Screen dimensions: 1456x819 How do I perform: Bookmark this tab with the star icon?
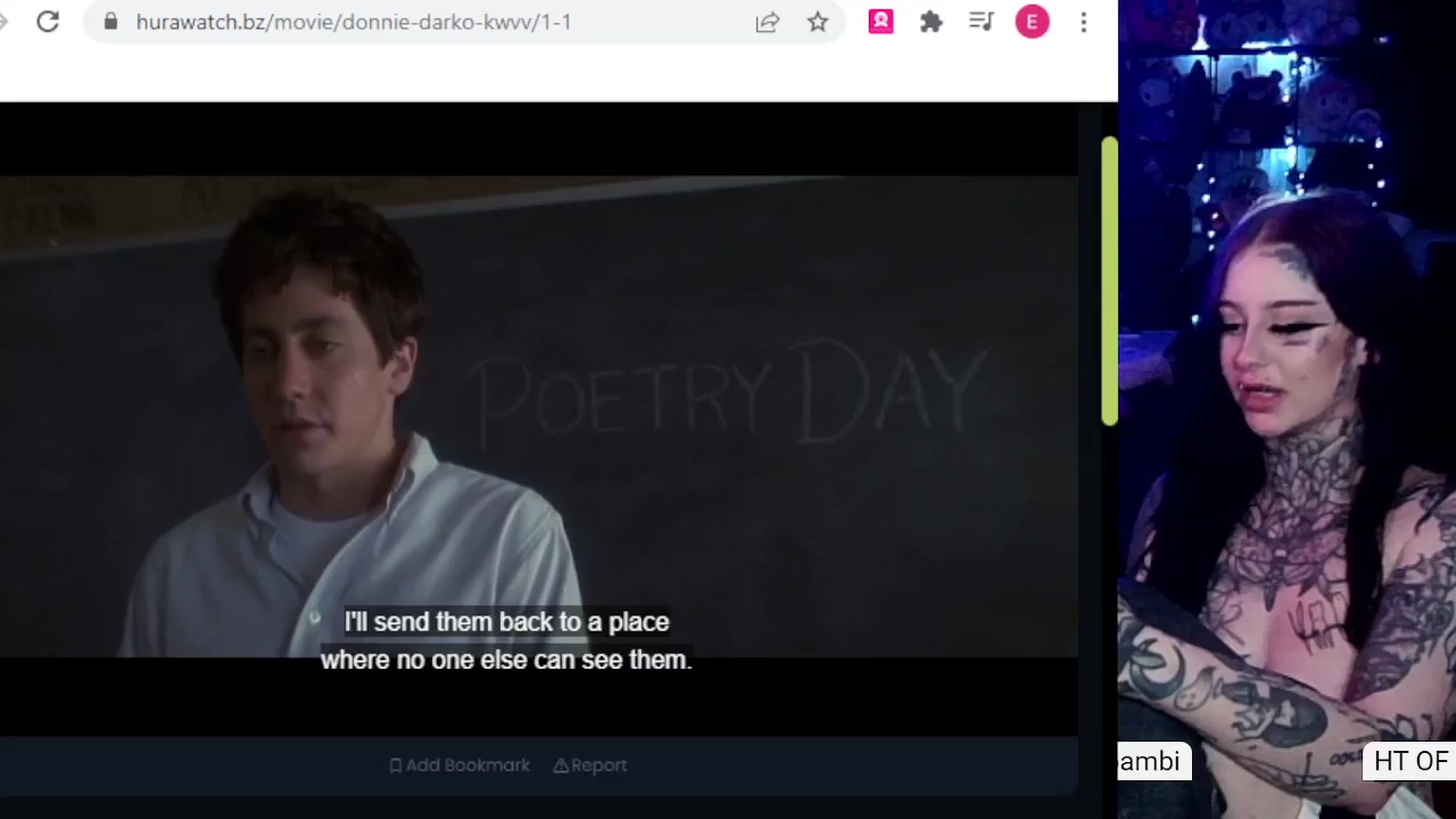coord(817,22)
